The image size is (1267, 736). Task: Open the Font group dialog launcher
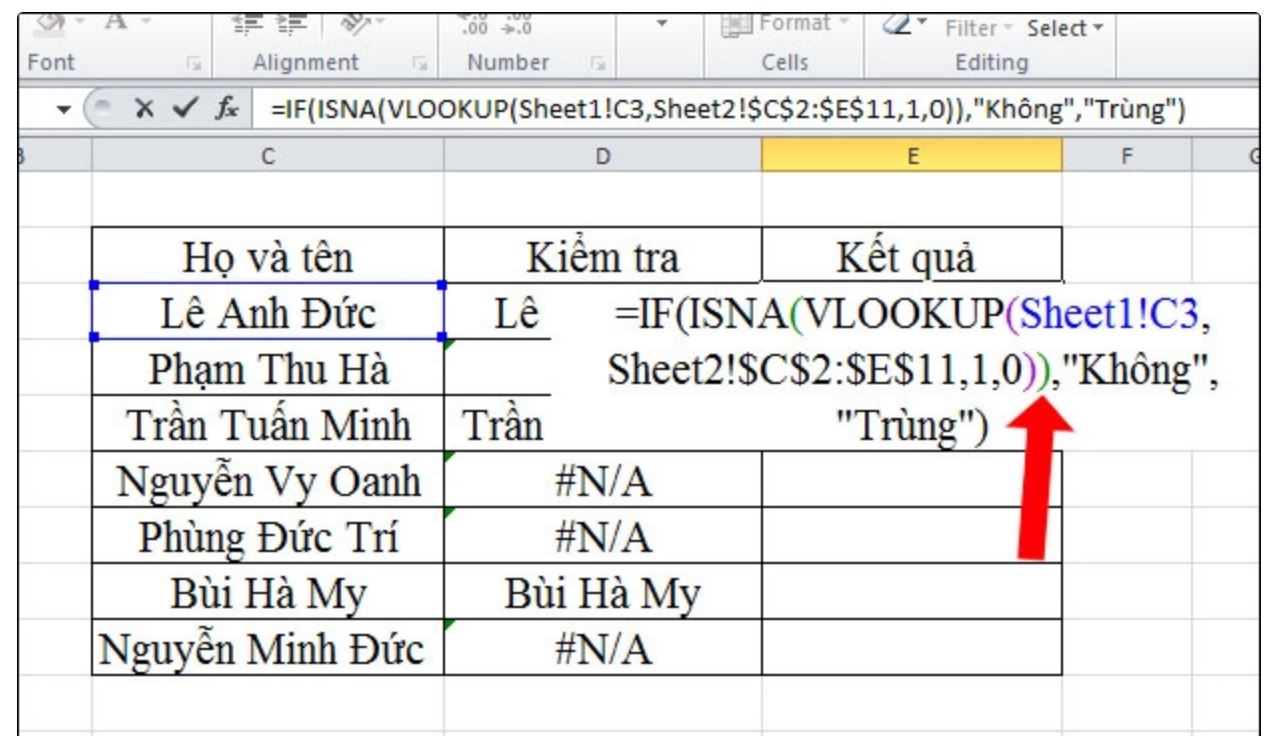click(192, 60)
